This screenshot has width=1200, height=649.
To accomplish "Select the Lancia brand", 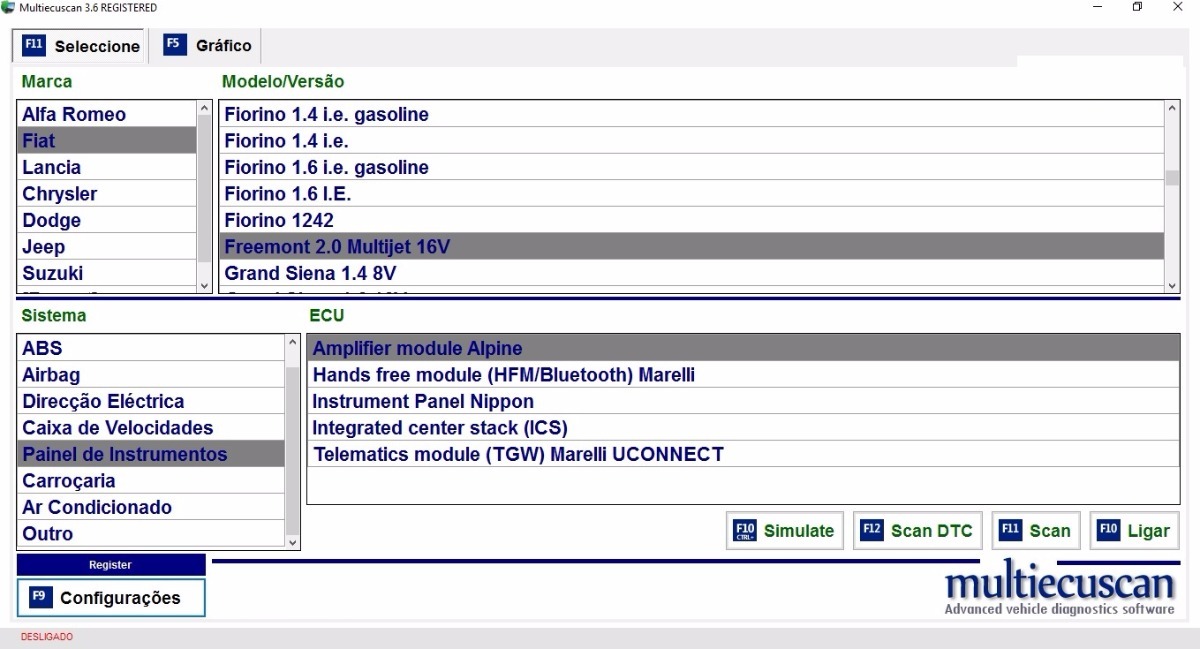I will pyautogui.click(x=106, y=167).
